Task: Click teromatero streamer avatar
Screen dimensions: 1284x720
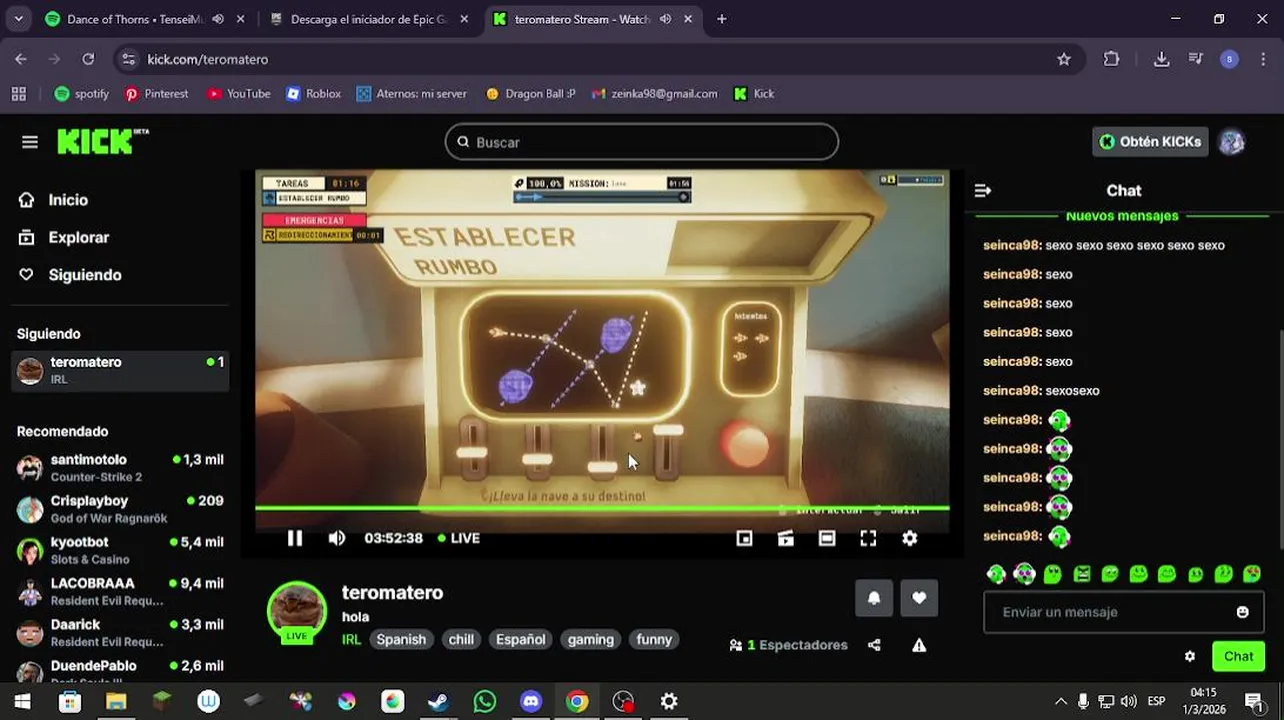Action: click(297, 610)
